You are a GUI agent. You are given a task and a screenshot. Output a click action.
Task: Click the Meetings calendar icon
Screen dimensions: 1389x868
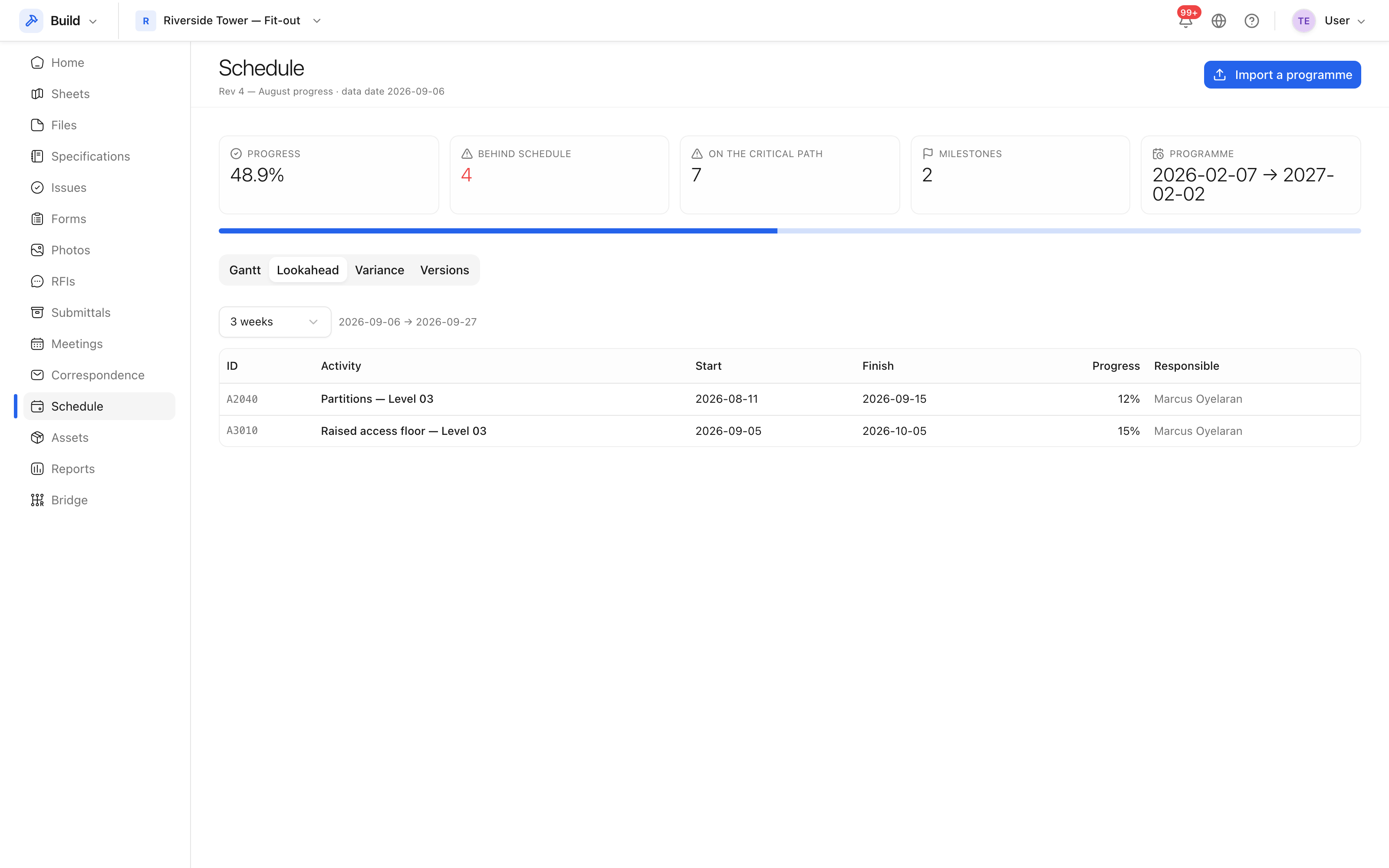pos(37,344)
